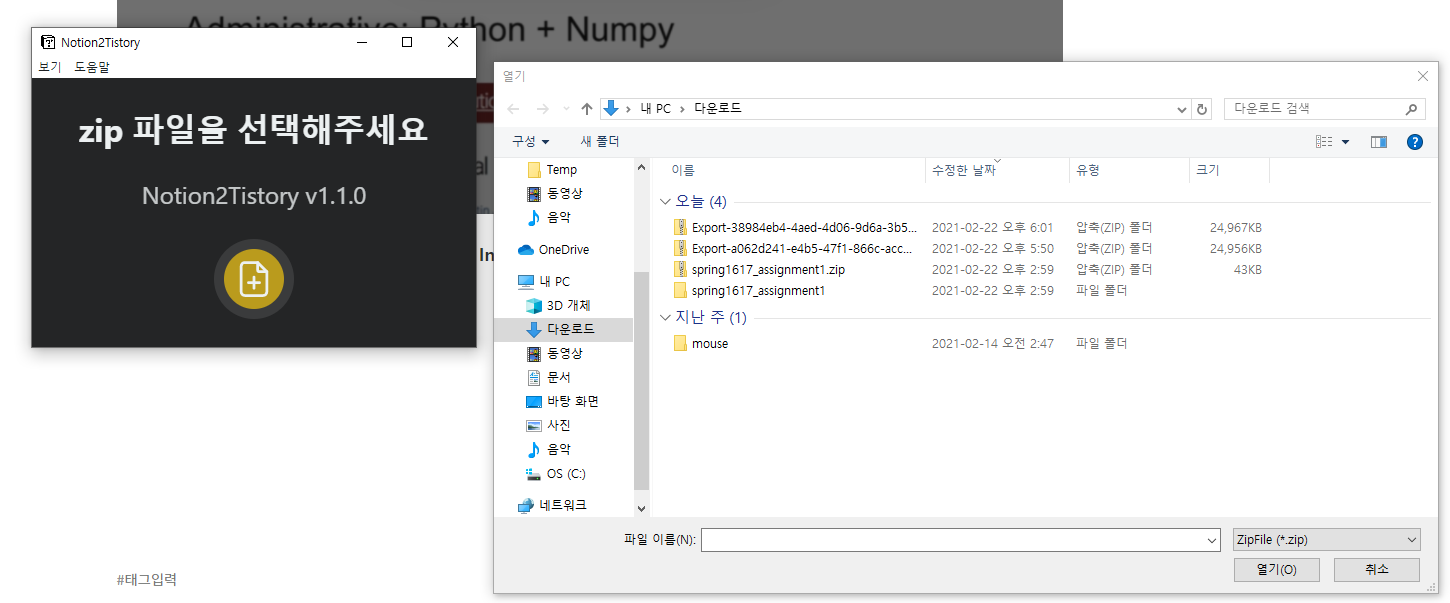Refresh the folder with the refresh icon
Viewport: 1450px width, 603px height.
1203,109
